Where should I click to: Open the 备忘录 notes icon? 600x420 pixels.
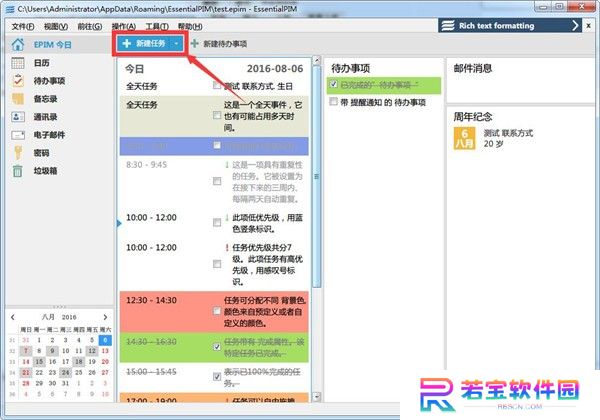(18, 99)
